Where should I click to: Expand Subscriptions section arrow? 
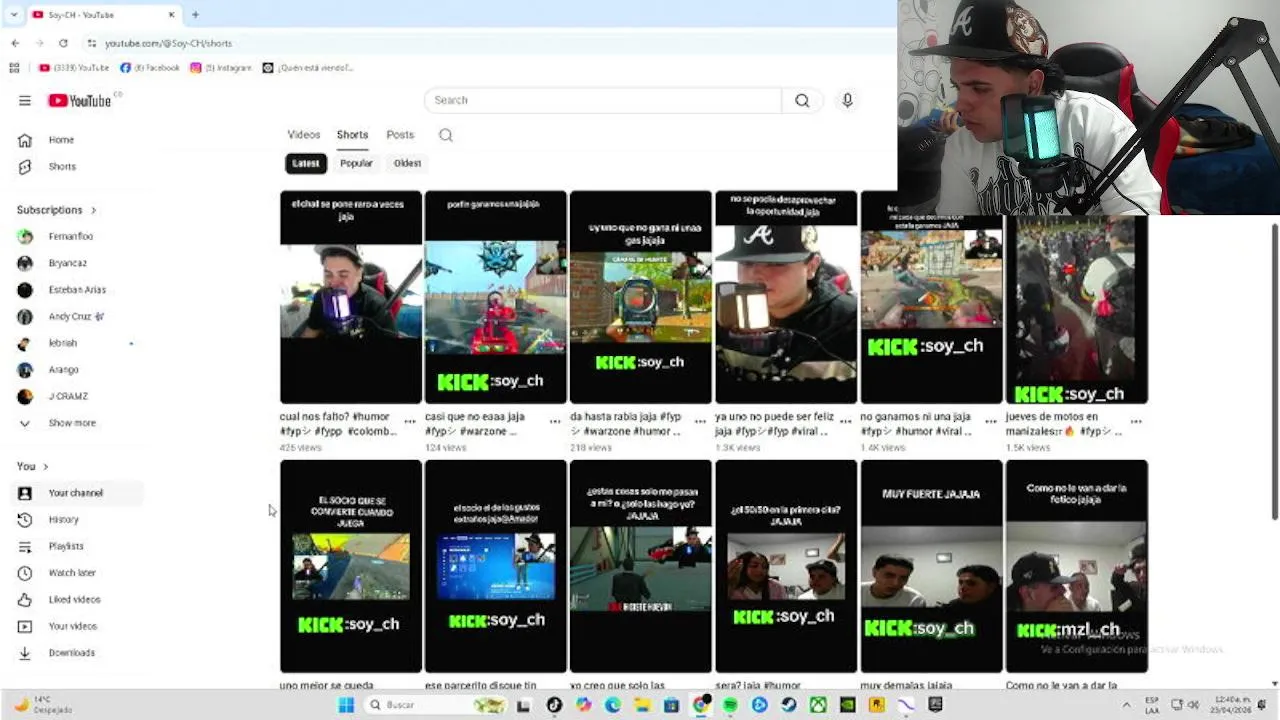[93, 210]
